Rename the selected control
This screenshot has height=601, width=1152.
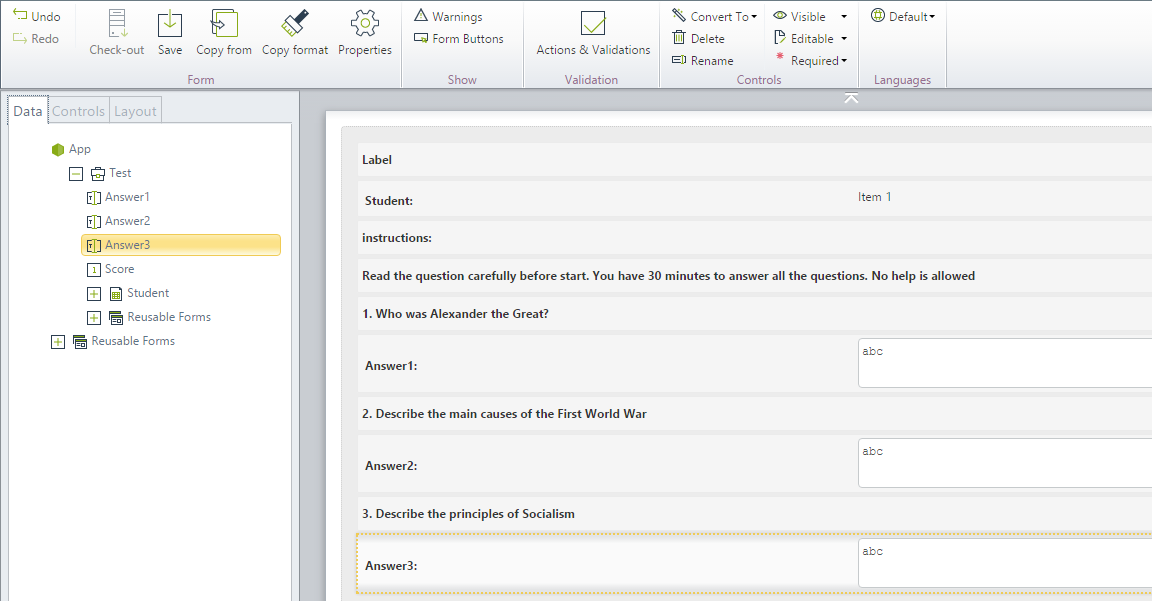(x=702, y=60)
